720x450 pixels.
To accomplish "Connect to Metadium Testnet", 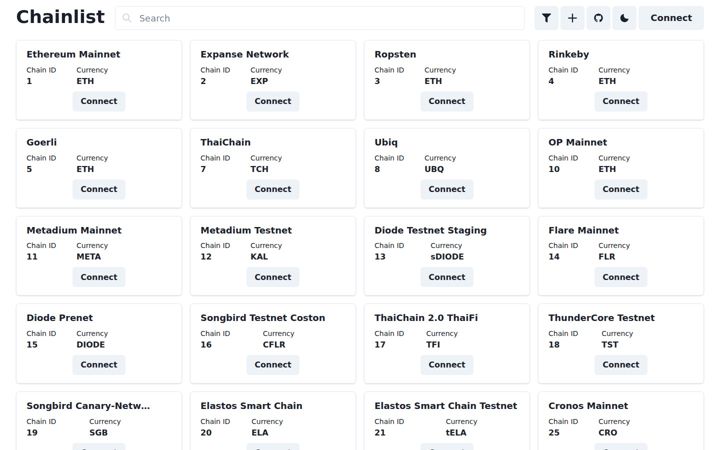I will 273,277.
